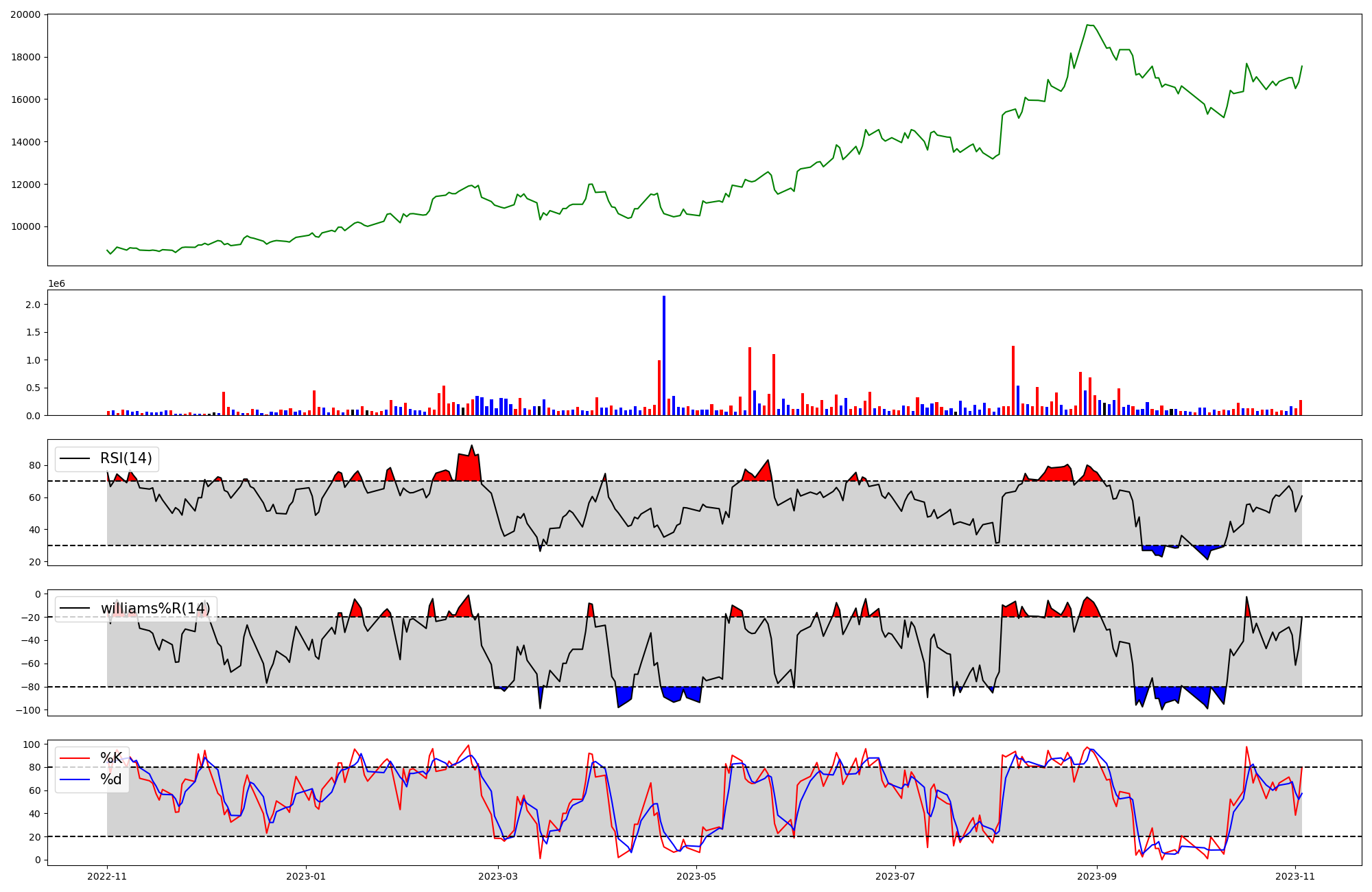The image size is (1372, 892).
Task: Click the 2022-11 x-axis date label
Action: click(x=107, y=876)
